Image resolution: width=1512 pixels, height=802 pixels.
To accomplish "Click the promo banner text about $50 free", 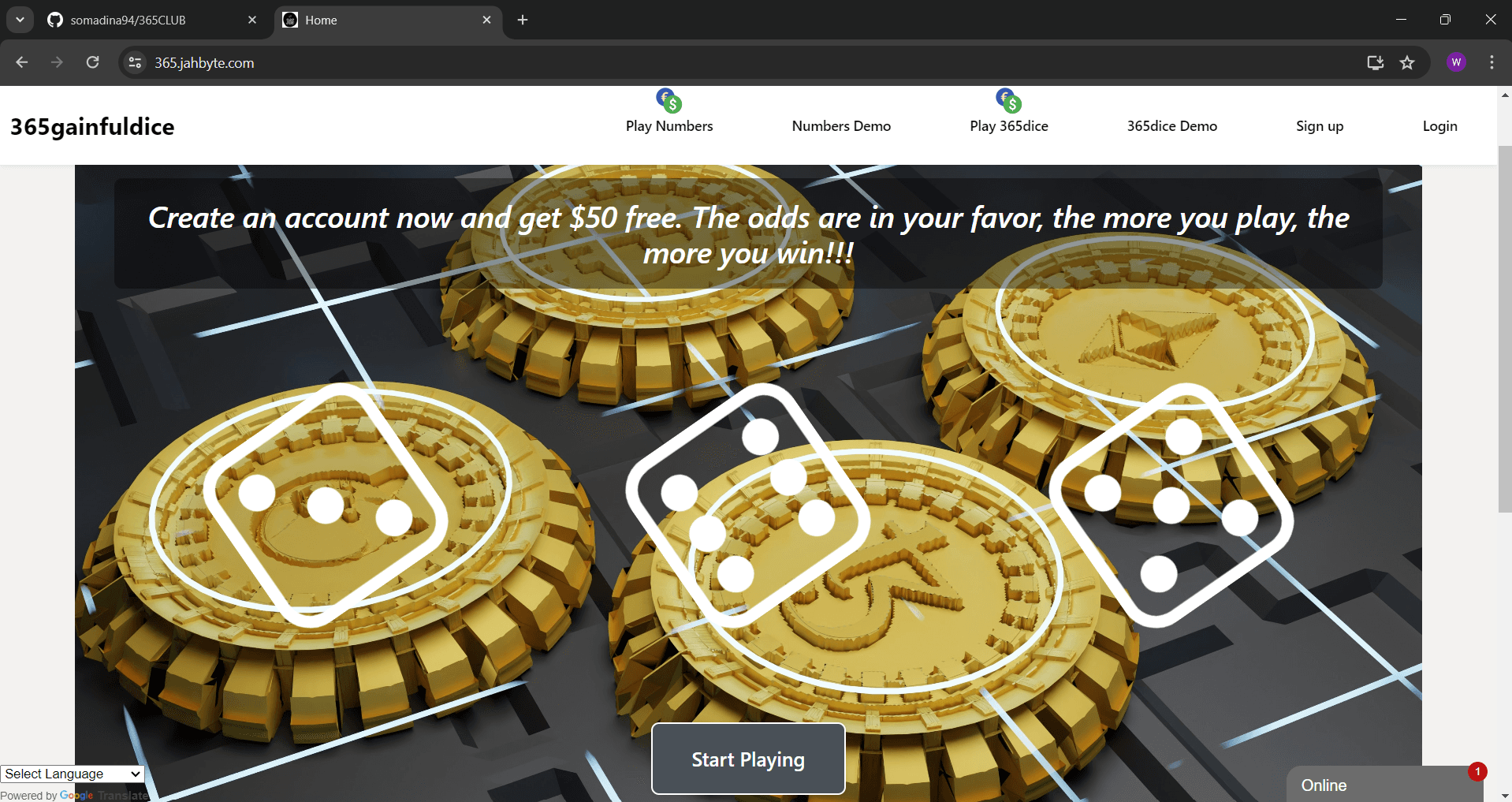I will coord(748,235).
